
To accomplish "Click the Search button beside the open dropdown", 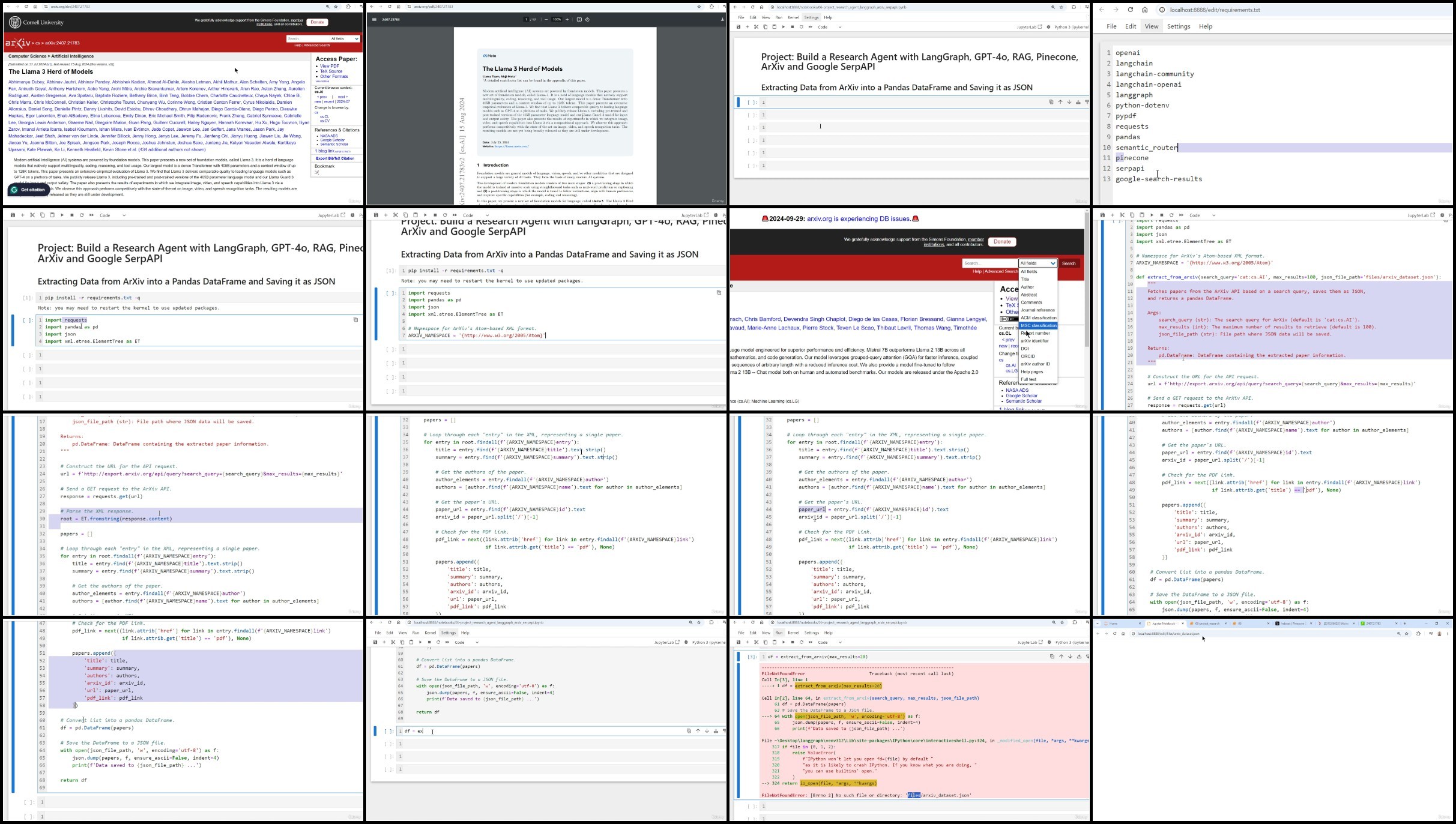I will [x=1069, y=263].
